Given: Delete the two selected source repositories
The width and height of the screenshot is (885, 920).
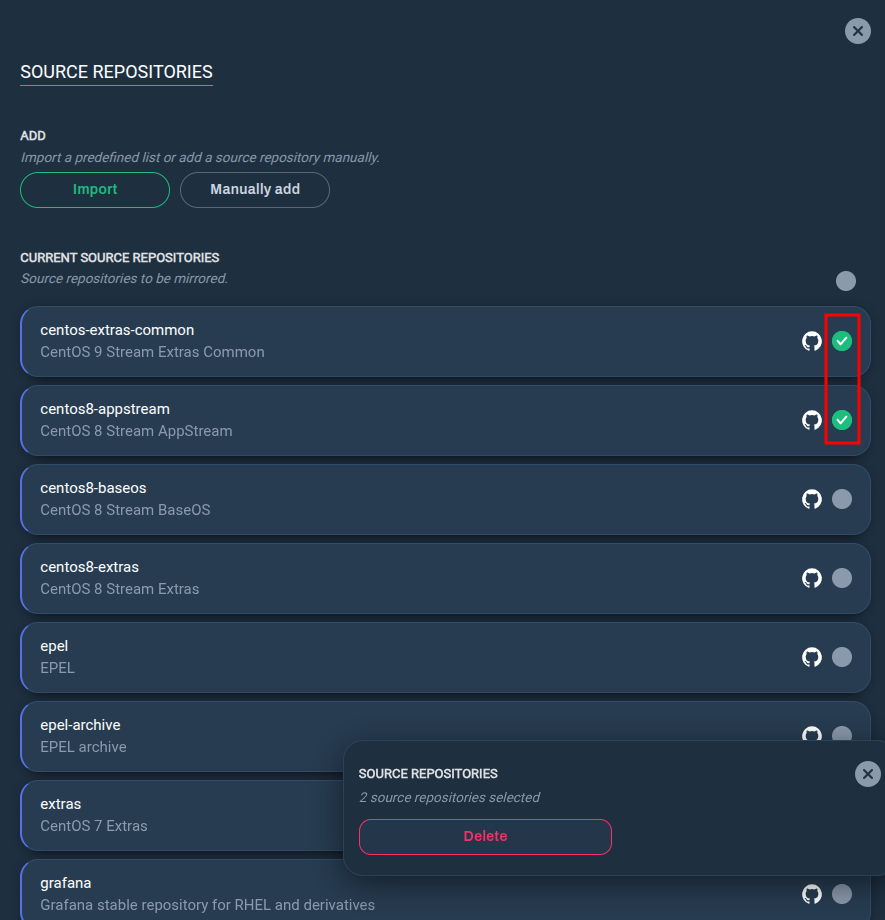Looking at the screenshot, I should click(x=485, y=837).
